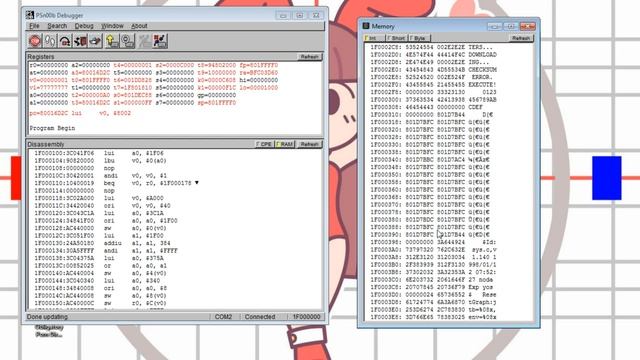Select disassembly line 1F000150 sw r0
The height and width of the screenshot is (360, 640).
(100, 303)
